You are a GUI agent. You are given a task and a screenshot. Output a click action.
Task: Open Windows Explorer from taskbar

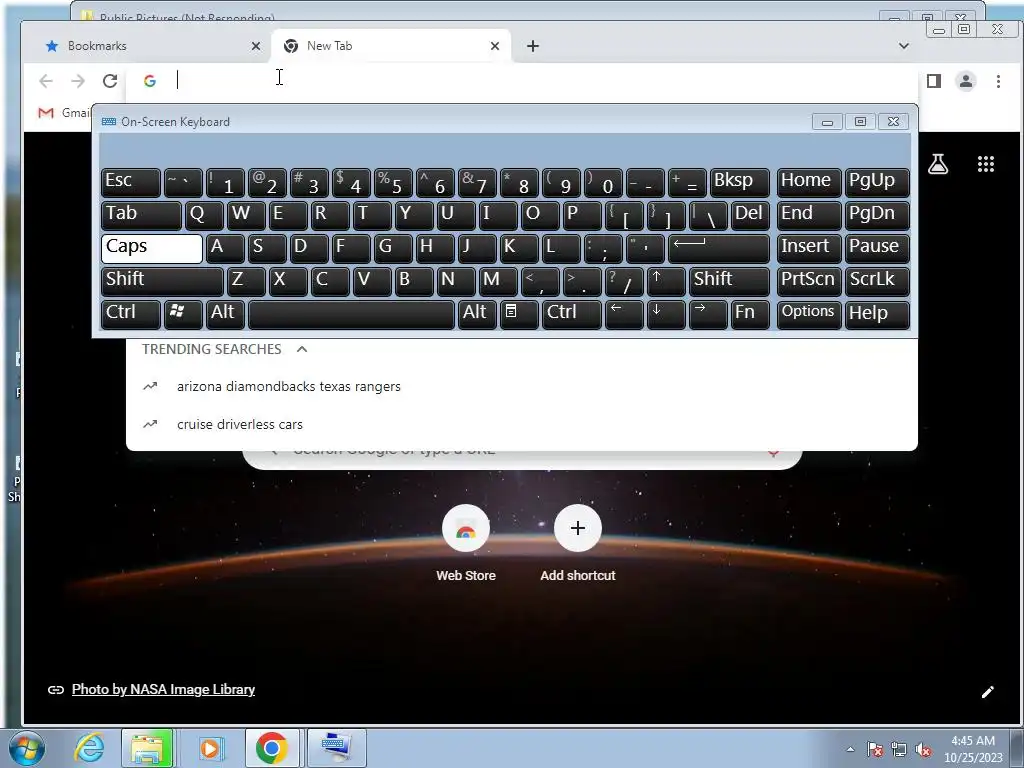tap(148, 748)
